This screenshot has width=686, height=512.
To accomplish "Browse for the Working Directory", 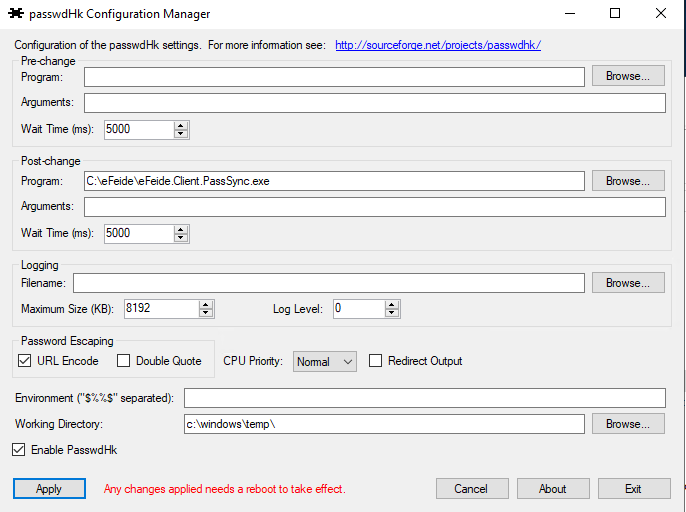I will (628, 424).
